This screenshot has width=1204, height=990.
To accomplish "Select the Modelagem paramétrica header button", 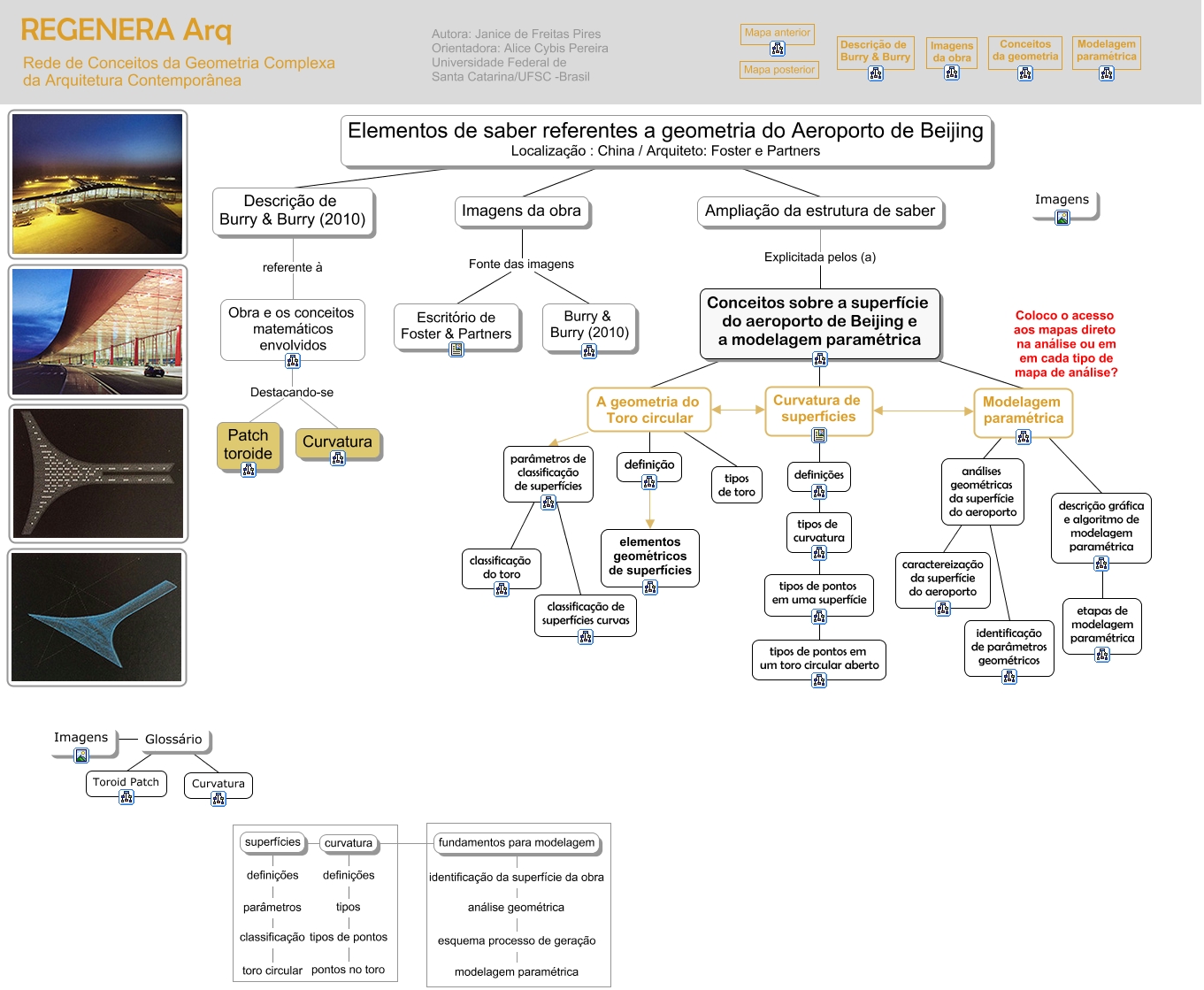I will click(1106, 50).
